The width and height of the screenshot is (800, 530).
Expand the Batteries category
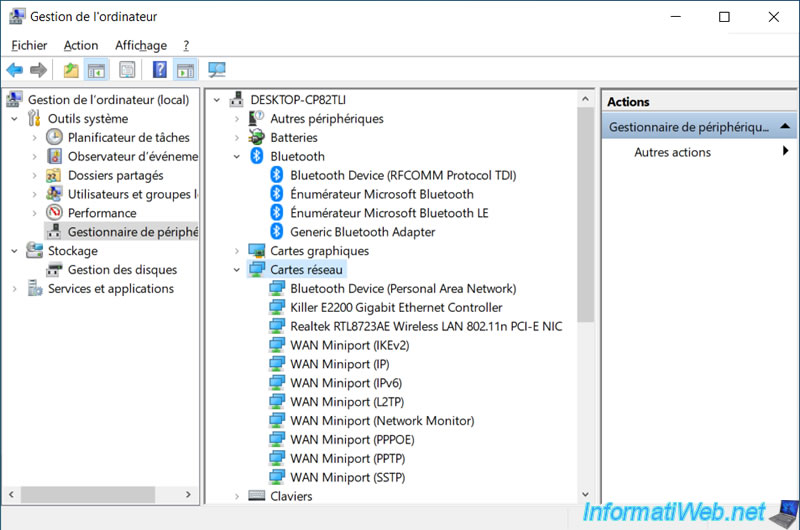tap(237, 138)
